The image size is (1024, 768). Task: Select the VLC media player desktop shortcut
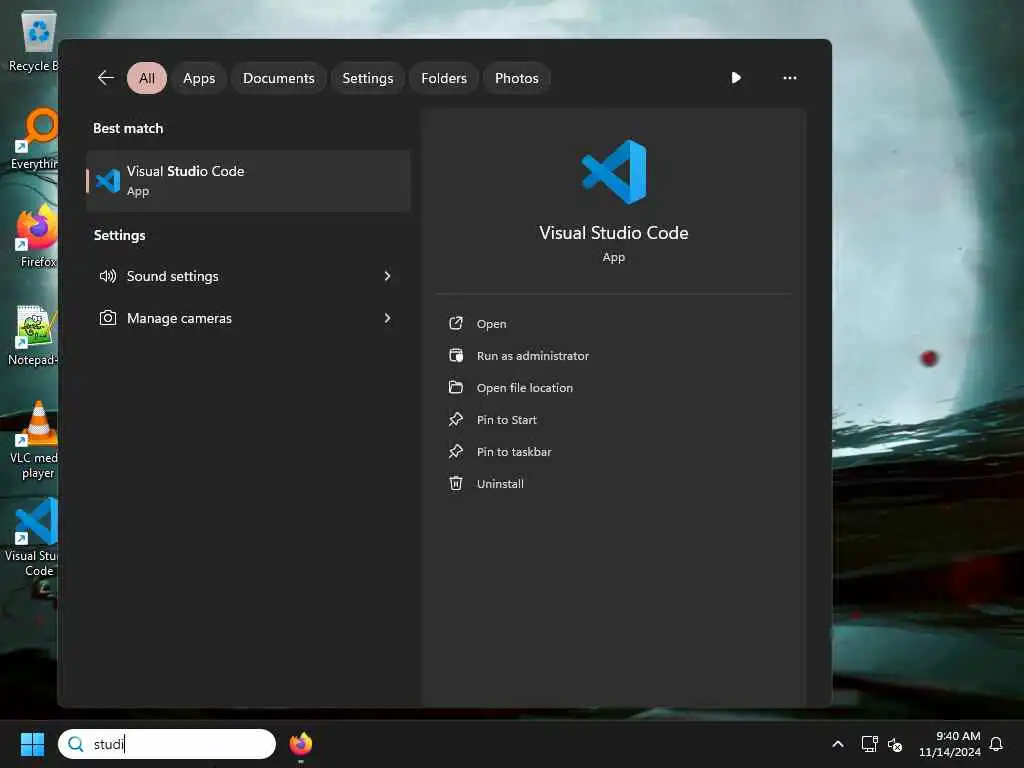[x=34, y=440]
